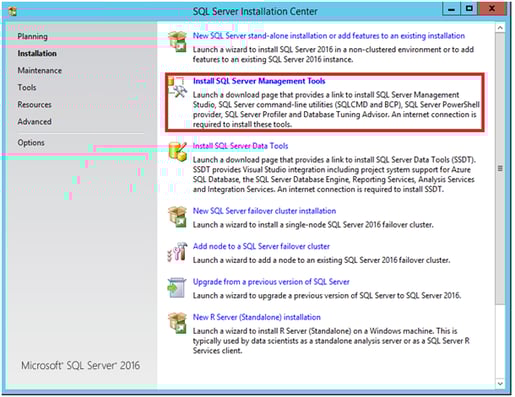Image resolution: width=515 pixels, height=397 pixels.
Task: Click the application icon in title bar
Action: tap(12, 12)
